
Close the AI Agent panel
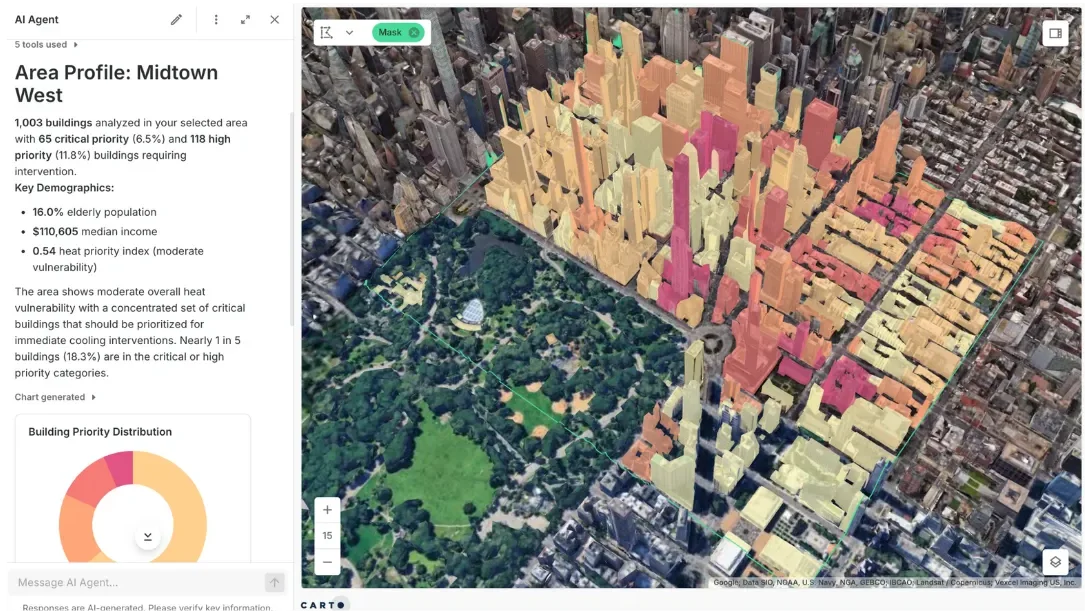(274, 19)
